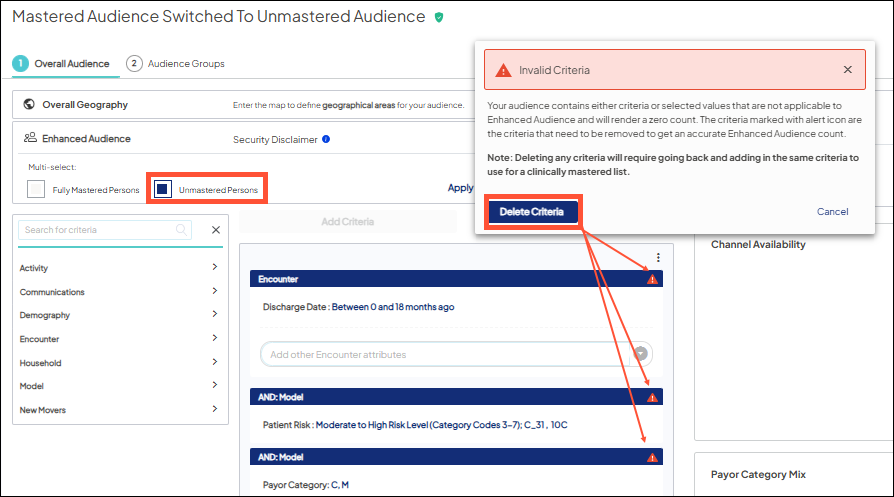
Task: Click the Search for criteria input field
Action: tap(97, 230)
